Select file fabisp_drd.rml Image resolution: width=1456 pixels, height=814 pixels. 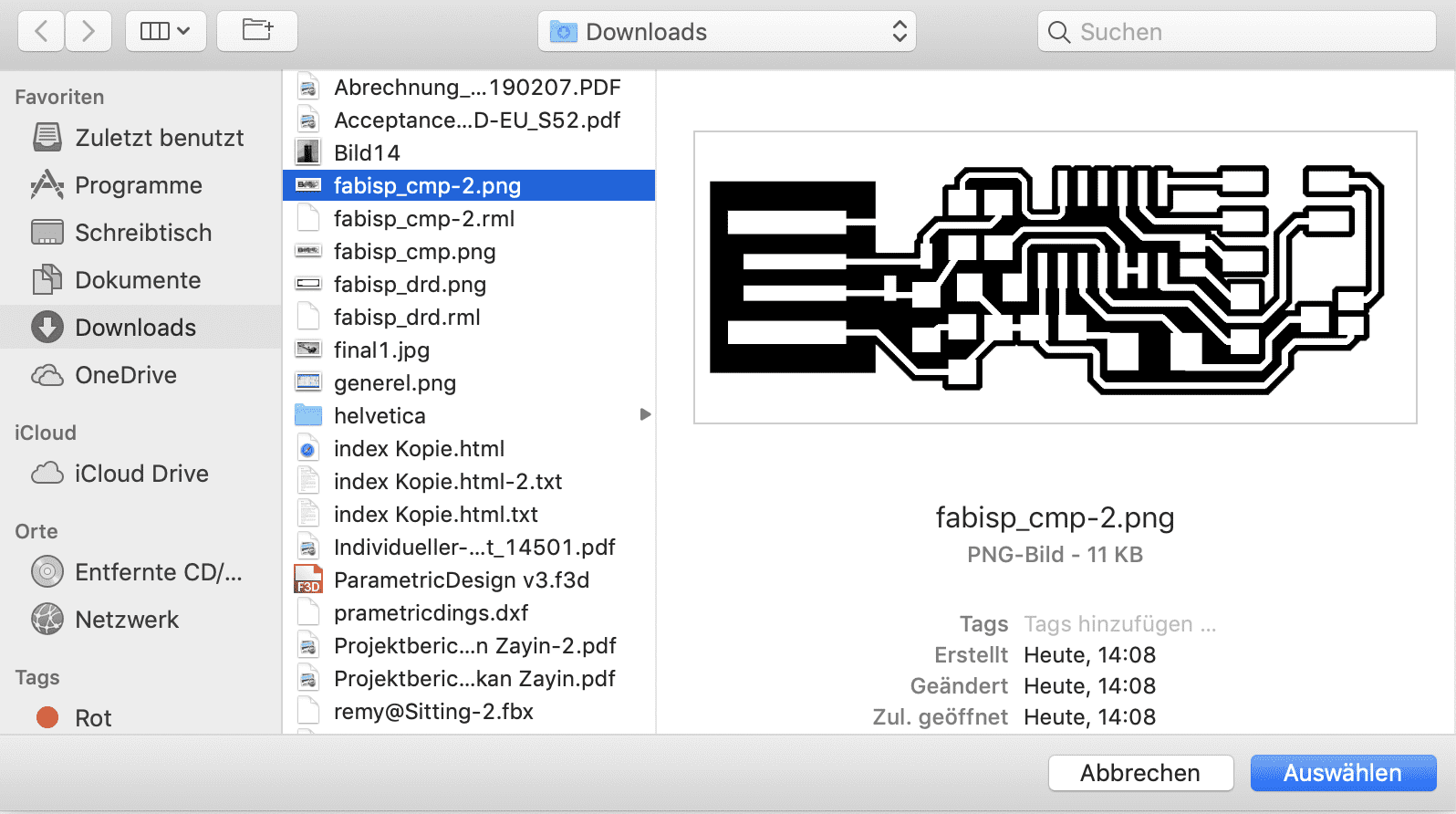469,317
